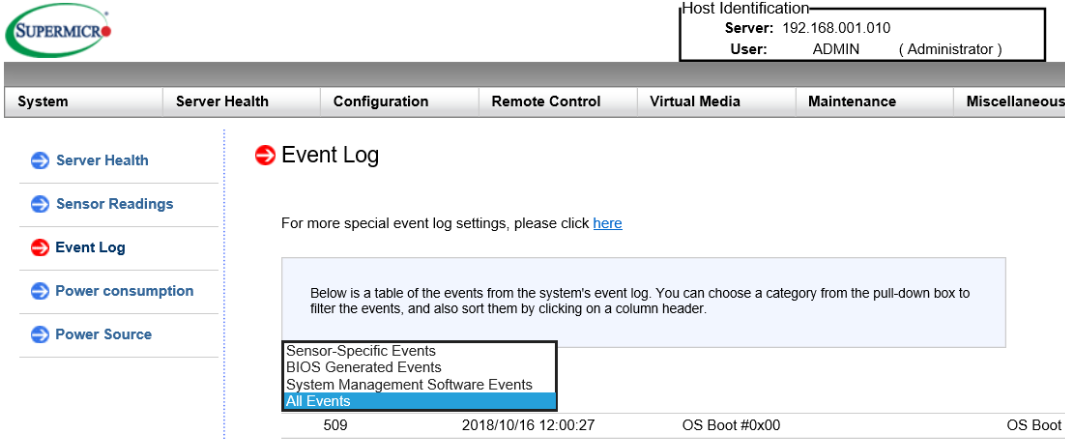Click the red icon in Event Log heading
This screenshot has height=439, width=1065.
266,155
